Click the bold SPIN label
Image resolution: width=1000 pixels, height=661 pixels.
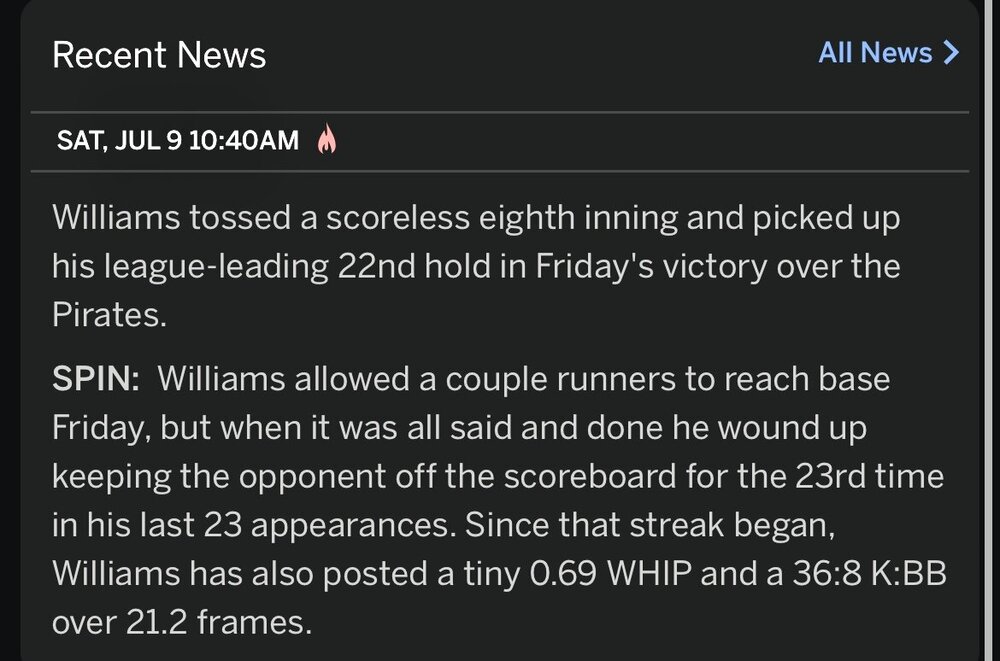tap(94, 380)
